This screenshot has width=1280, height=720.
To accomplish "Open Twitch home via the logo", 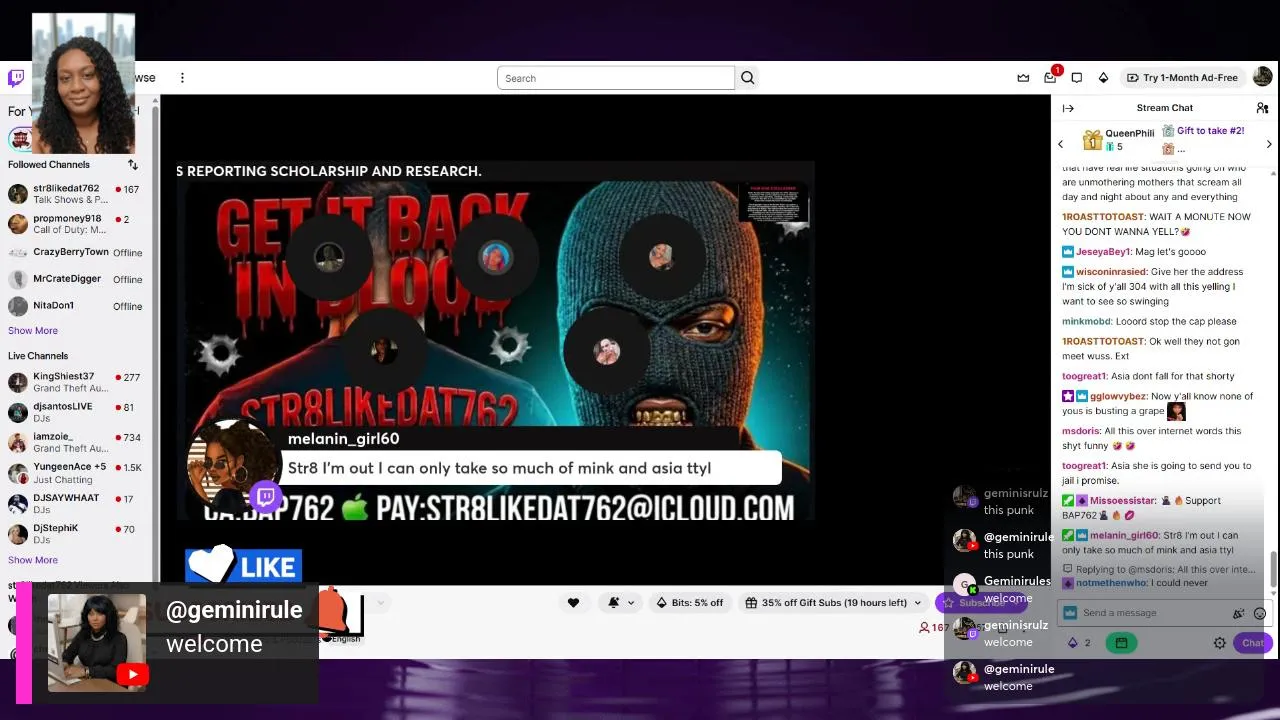I will 16,78.
